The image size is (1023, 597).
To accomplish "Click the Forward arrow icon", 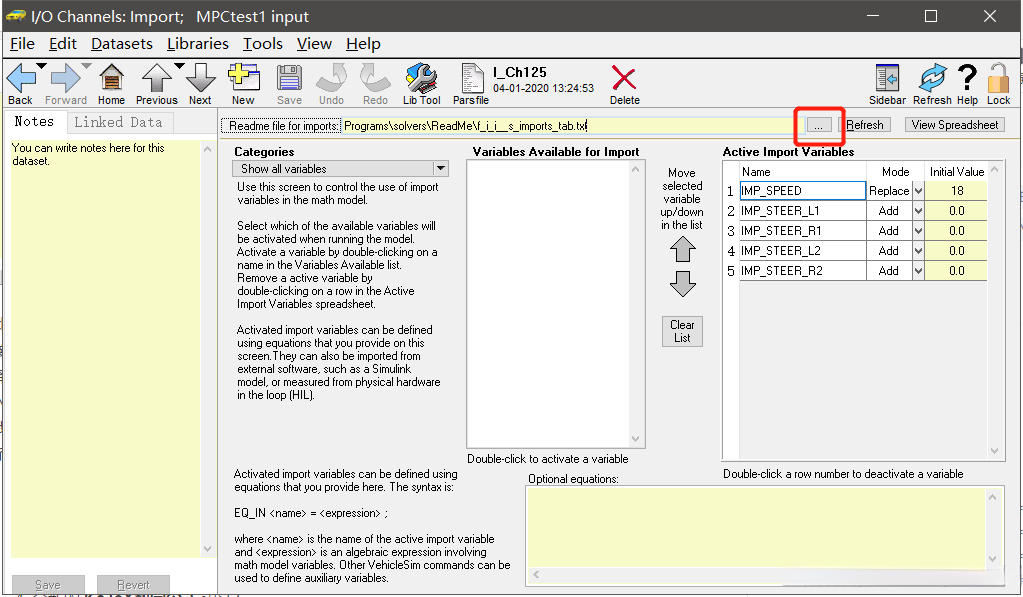I will click(x=65, y=79).
